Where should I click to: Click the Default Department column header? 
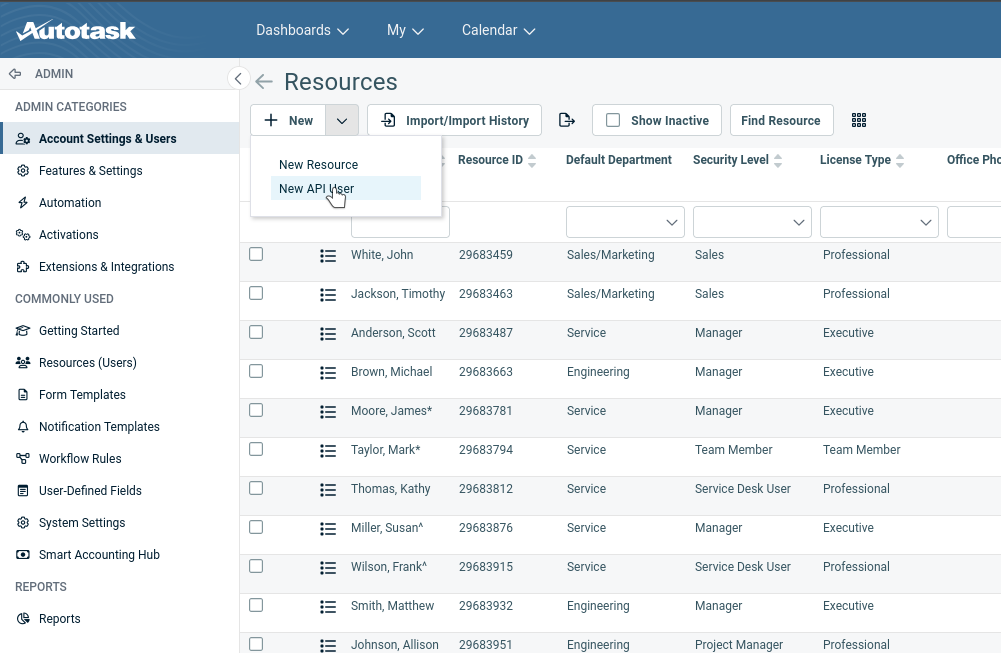(x=619, y=160)
